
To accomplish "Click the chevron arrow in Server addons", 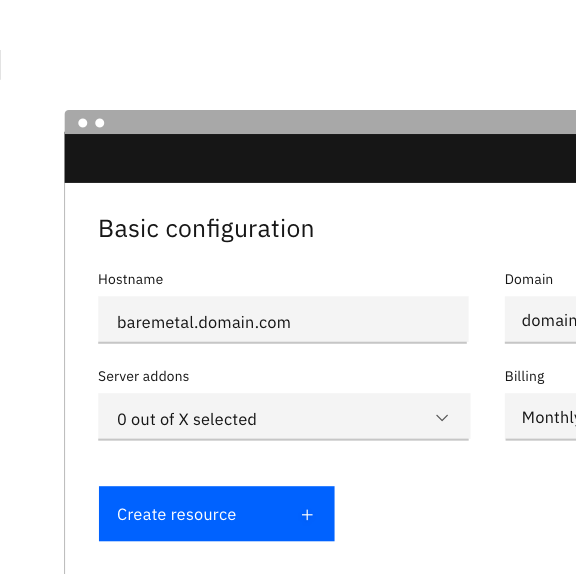I will coord(442,418).
